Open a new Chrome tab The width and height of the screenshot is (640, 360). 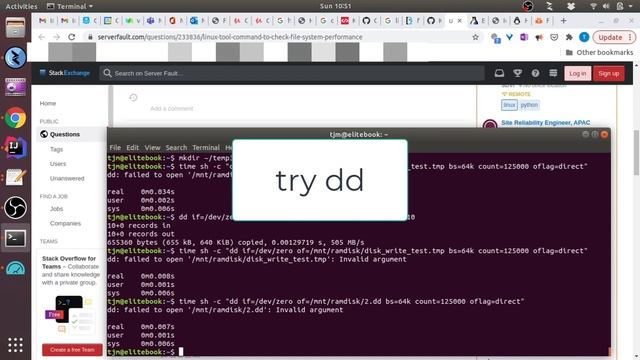coord(563,20)
